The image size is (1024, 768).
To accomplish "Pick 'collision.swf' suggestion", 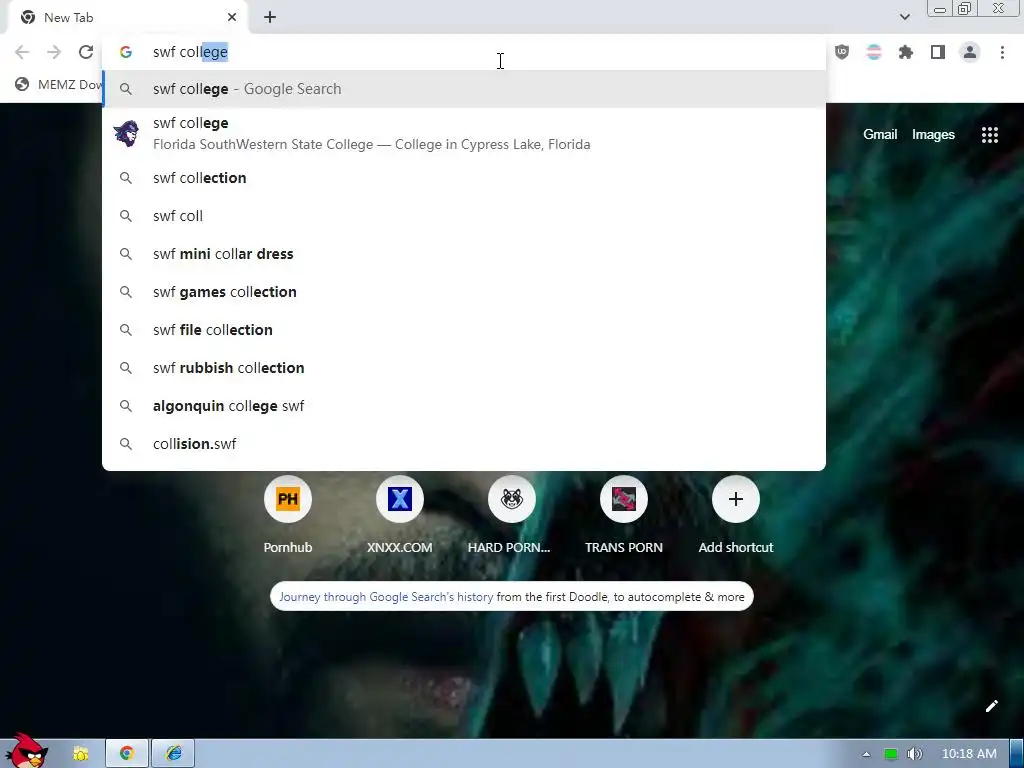I will [464, 443].
